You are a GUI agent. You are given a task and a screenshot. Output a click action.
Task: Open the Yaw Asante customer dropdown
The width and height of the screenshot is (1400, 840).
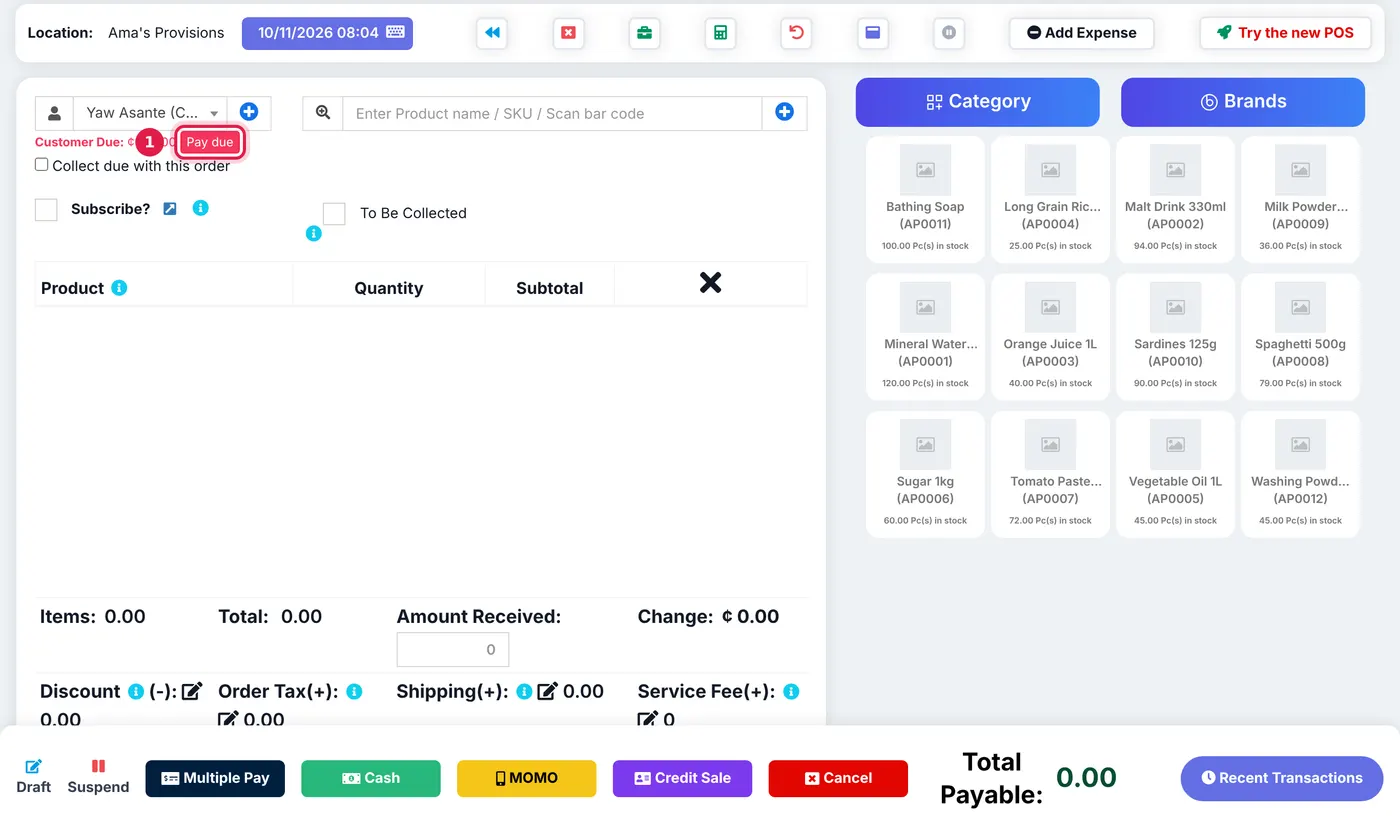(151, 113)
